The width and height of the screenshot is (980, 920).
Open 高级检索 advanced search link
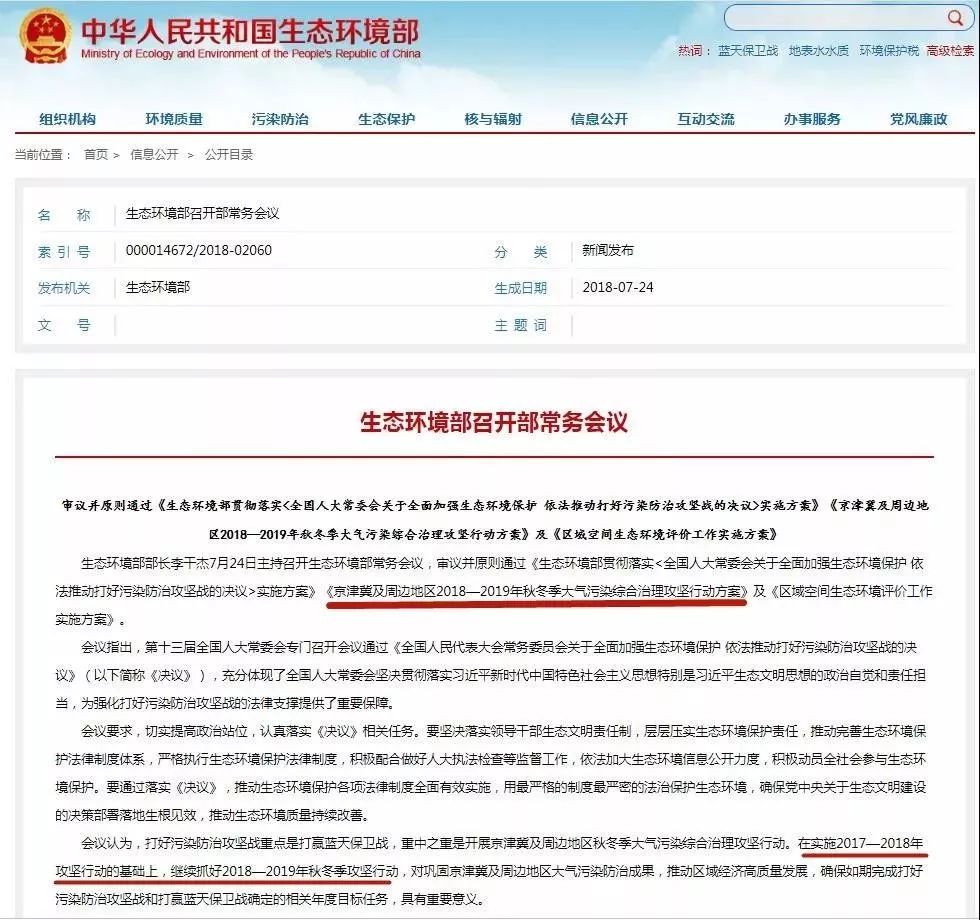[950, 51]
